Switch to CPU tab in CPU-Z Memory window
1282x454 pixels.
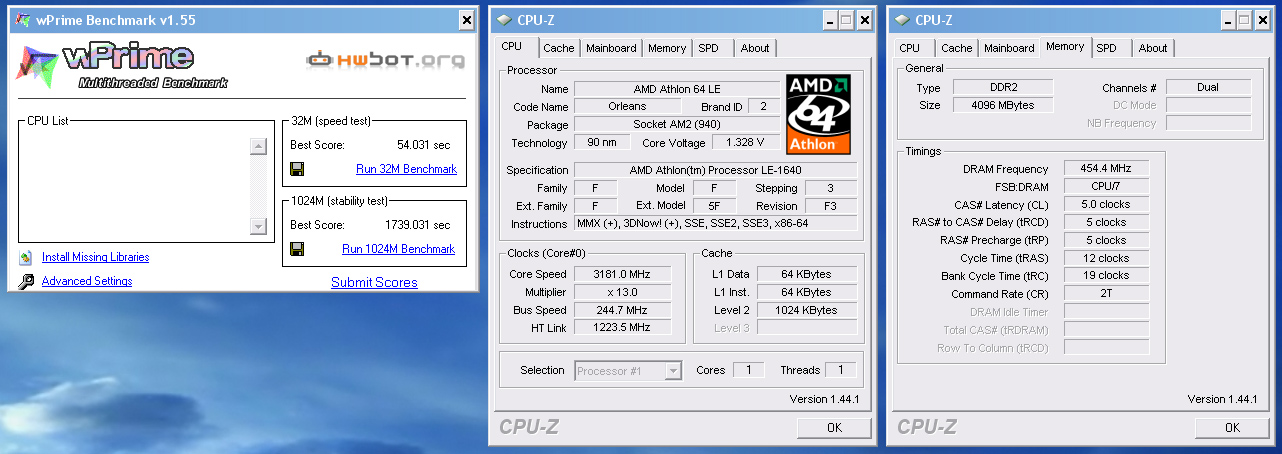tap(909, 48)
